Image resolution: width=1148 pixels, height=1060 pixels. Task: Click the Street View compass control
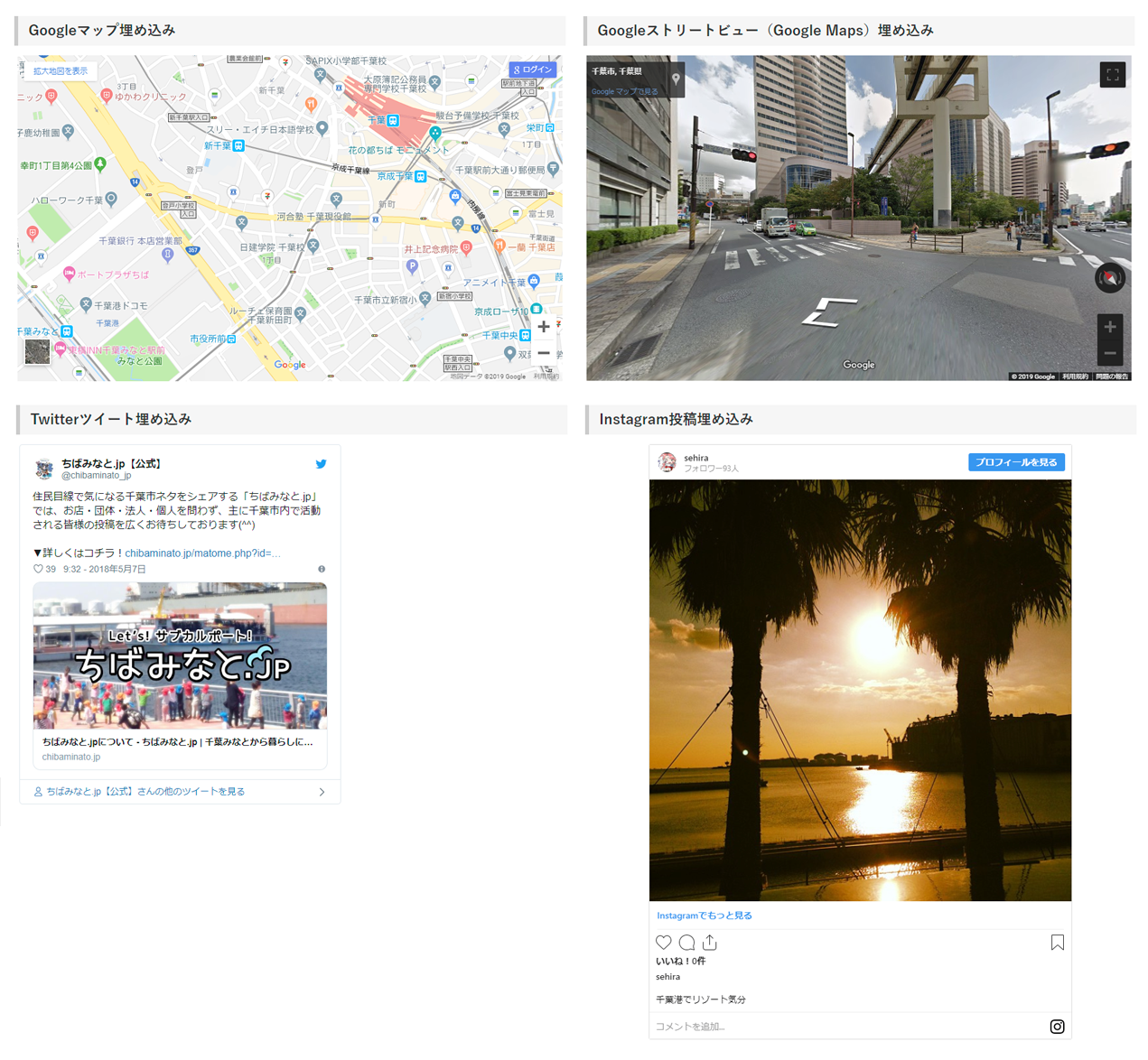(x=1110, y=278)
